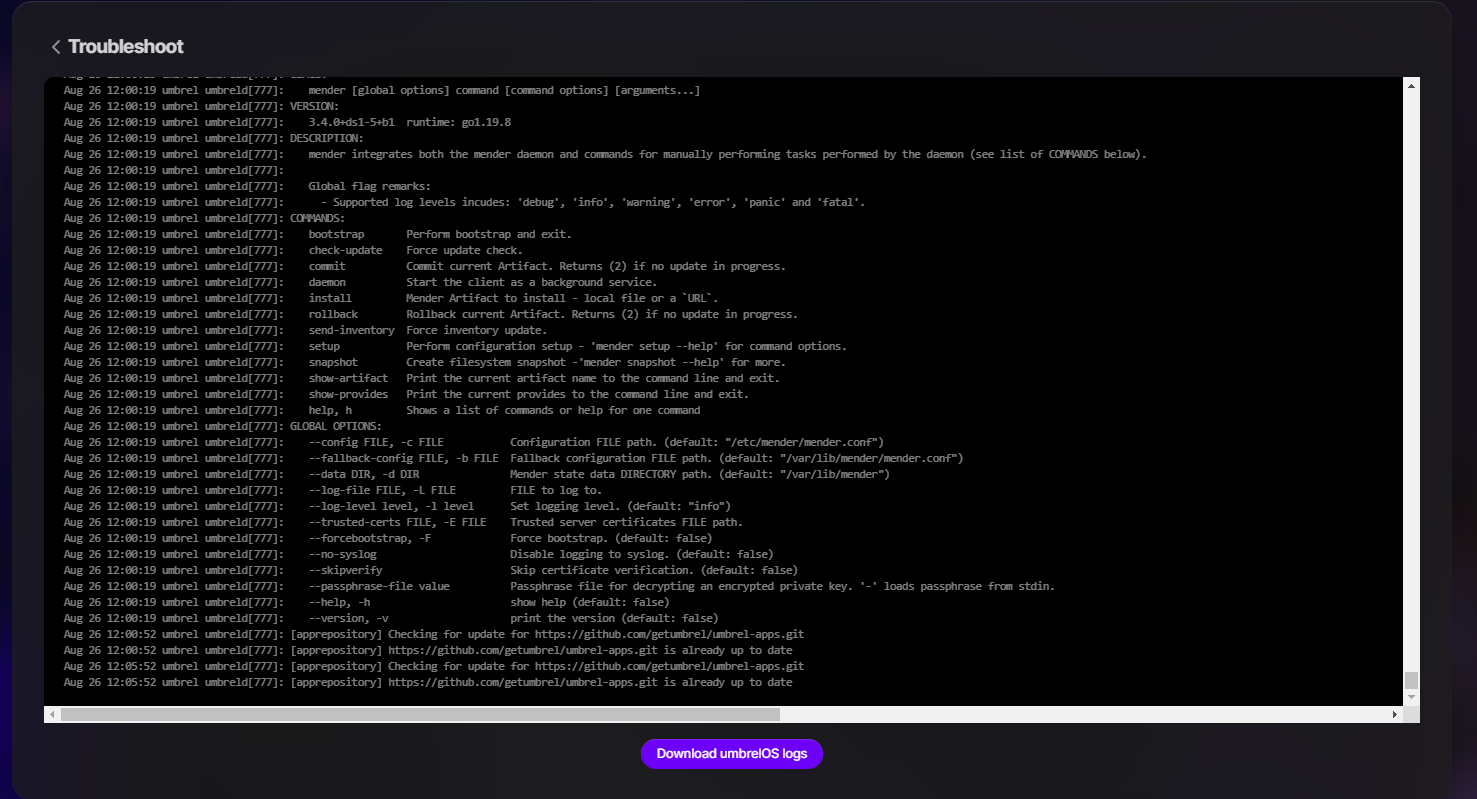The width and height of the screenshot is (1477, 799).
Task: Click the 'COMMANDS:' log line
Action: pyautogui.click(x=204, y=218)
